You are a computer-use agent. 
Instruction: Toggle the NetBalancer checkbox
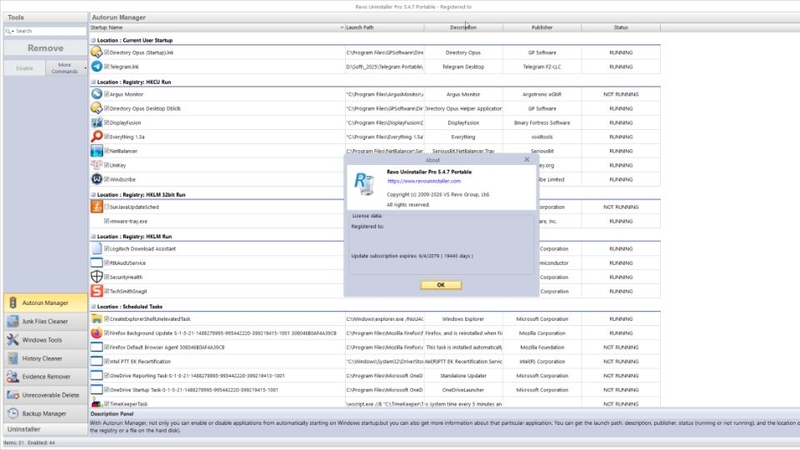(x=107, y=151)
